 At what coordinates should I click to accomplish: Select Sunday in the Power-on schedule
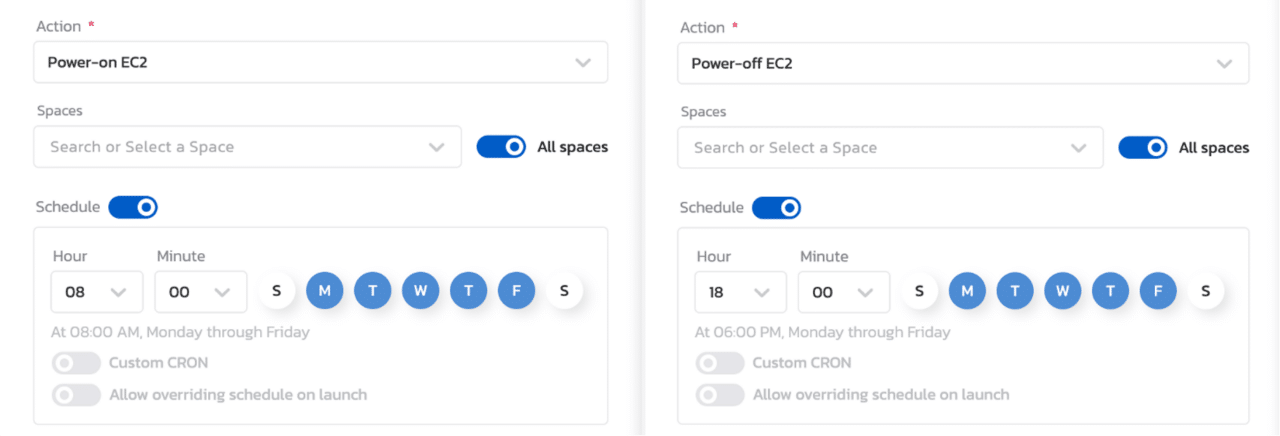(276, 291)
